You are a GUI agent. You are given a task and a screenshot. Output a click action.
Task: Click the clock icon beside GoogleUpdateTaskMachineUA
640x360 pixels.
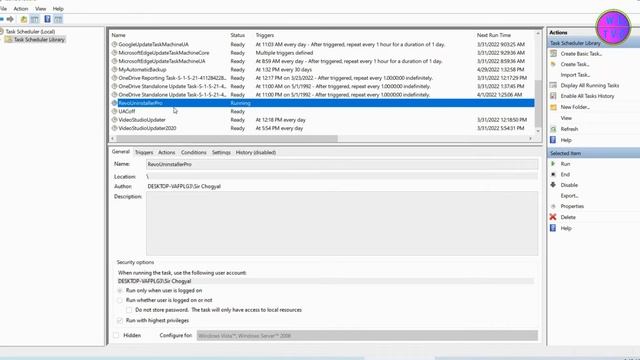pos(114,44)
